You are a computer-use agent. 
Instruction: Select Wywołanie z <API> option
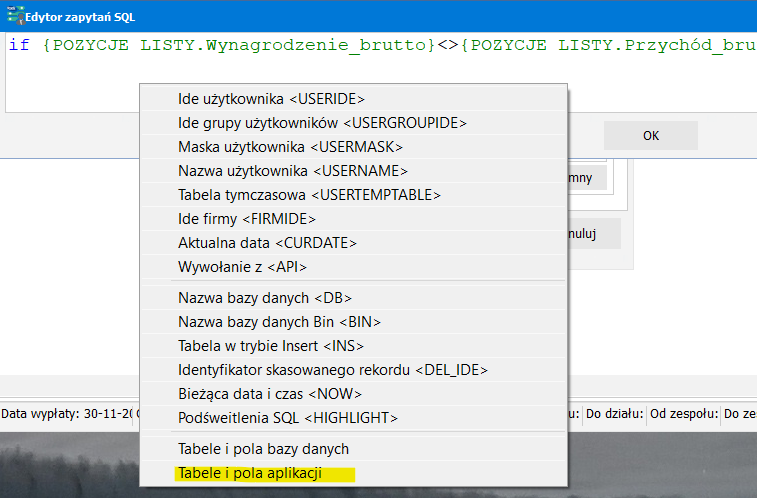[353, 267]
